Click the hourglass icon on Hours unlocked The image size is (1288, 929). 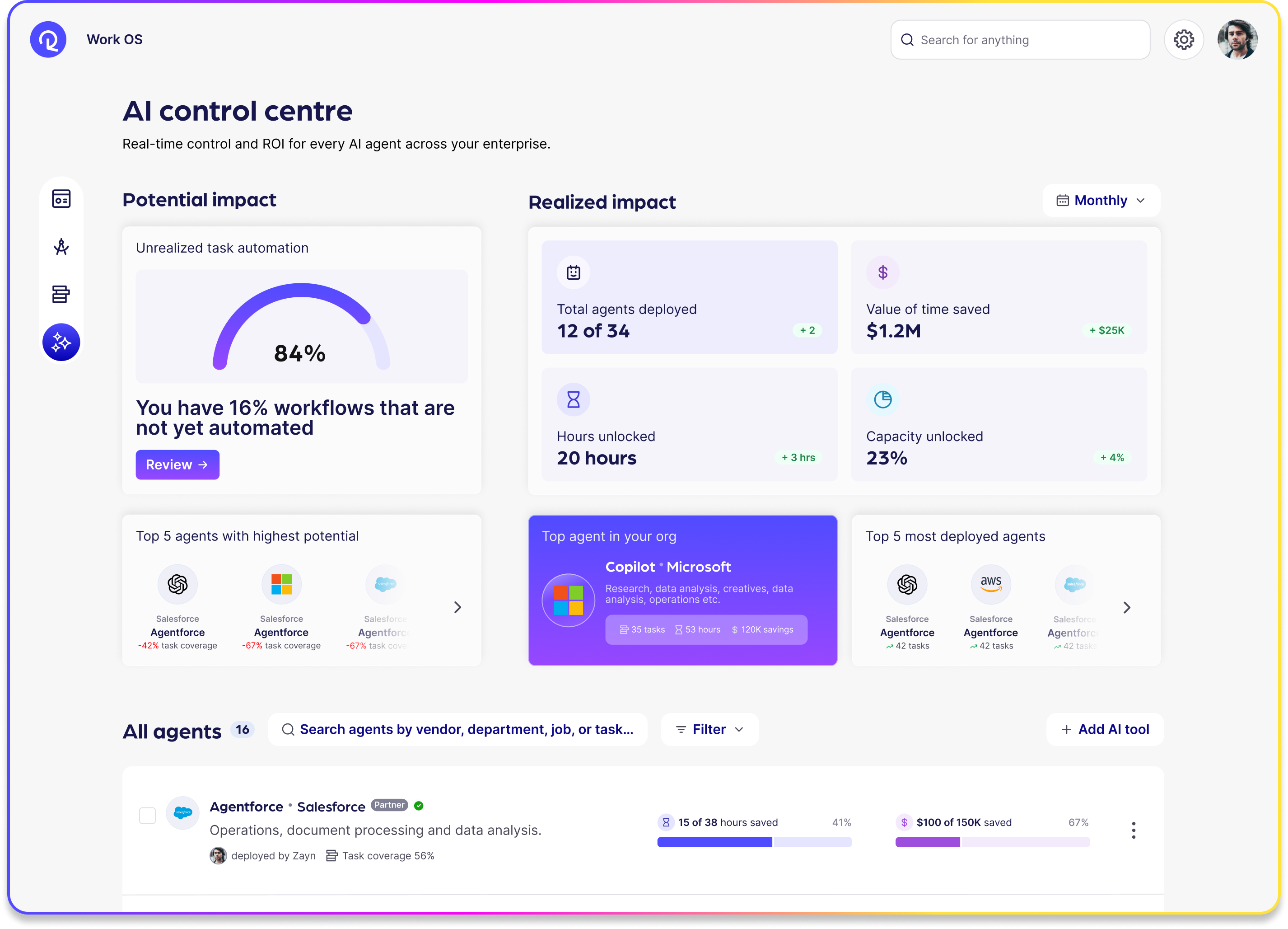574,399
